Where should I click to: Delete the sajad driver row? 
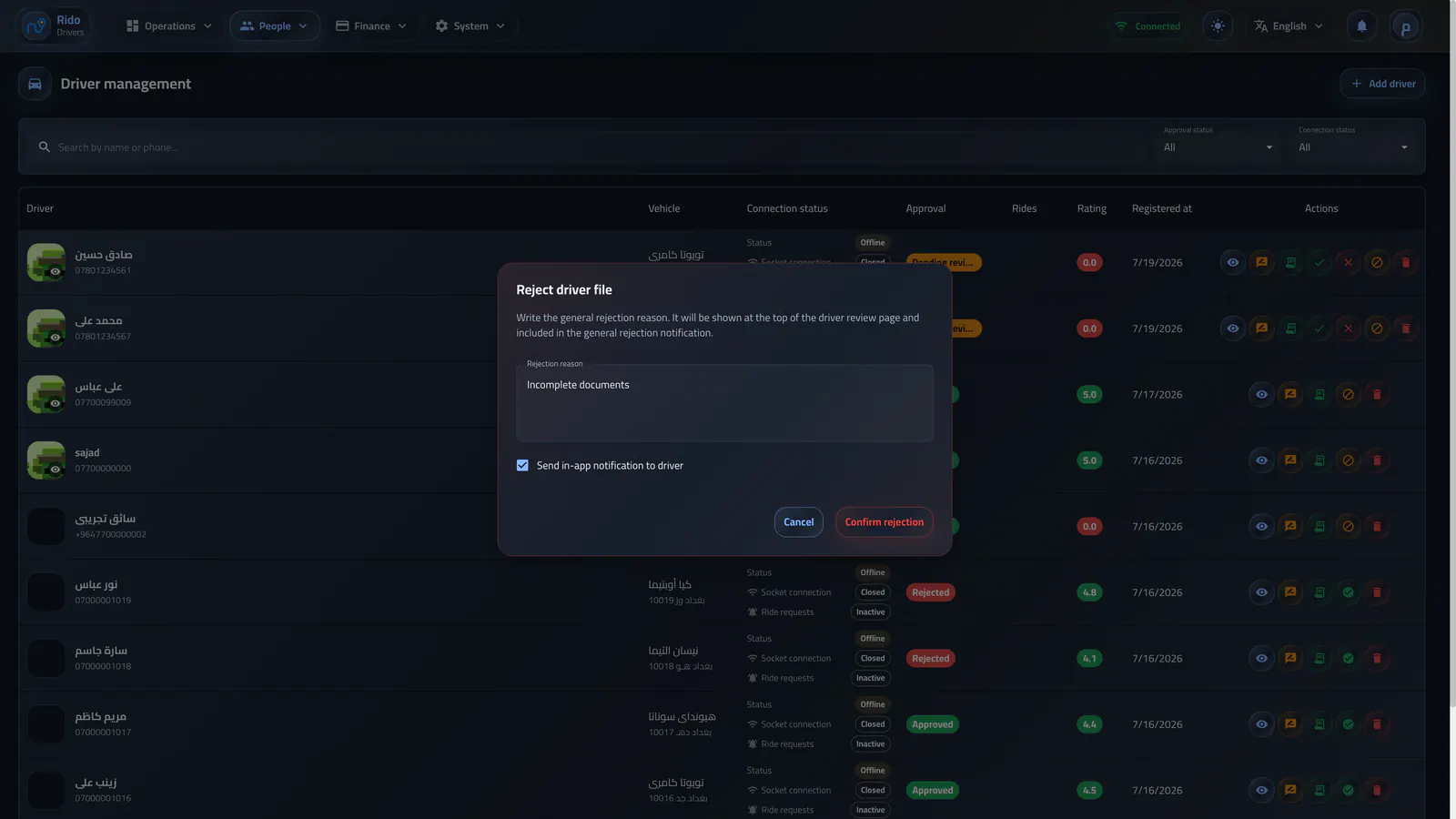1377,460
